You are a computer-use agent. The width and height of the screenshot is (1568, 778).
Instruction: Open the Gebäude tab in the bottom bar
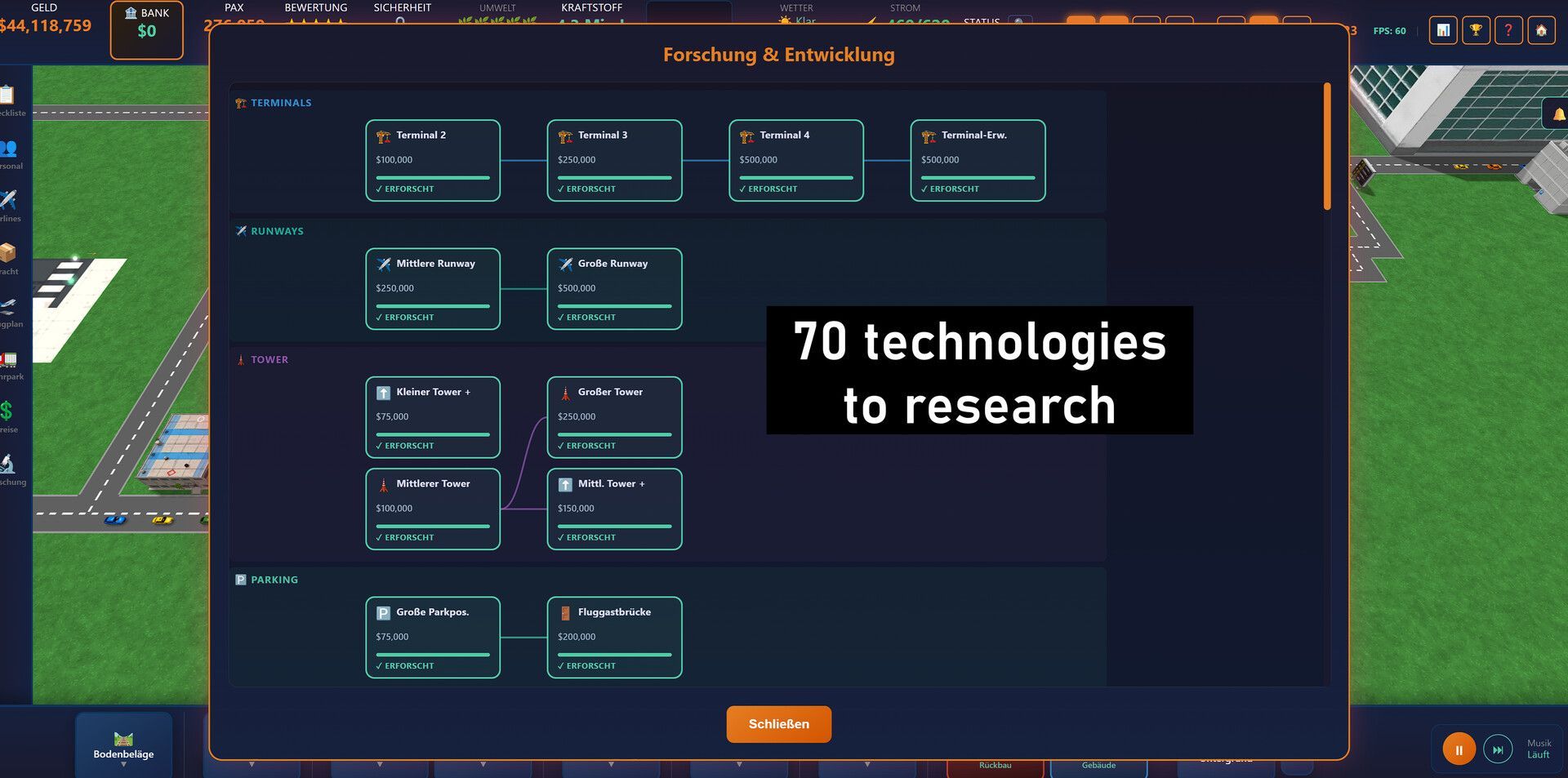point(1098,765)
